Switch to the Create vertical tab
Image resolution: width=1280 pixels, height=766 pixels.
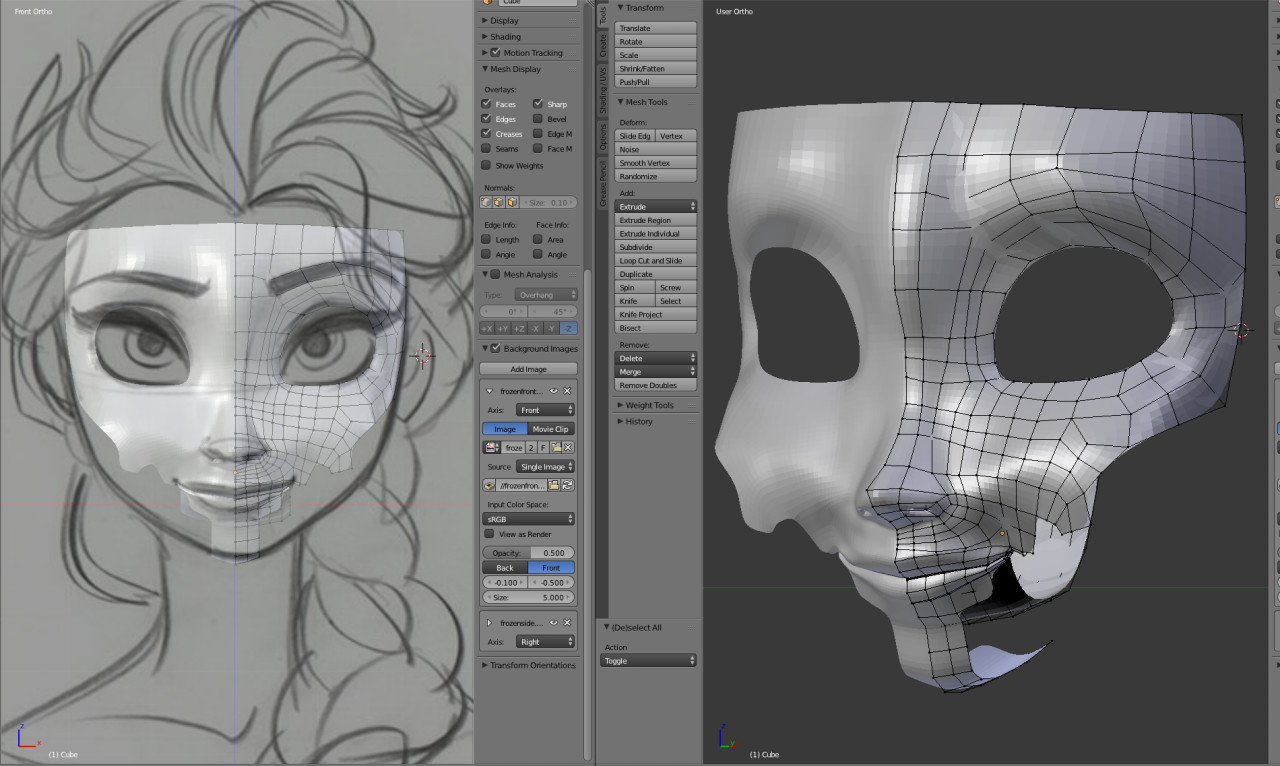pos(602,46)
